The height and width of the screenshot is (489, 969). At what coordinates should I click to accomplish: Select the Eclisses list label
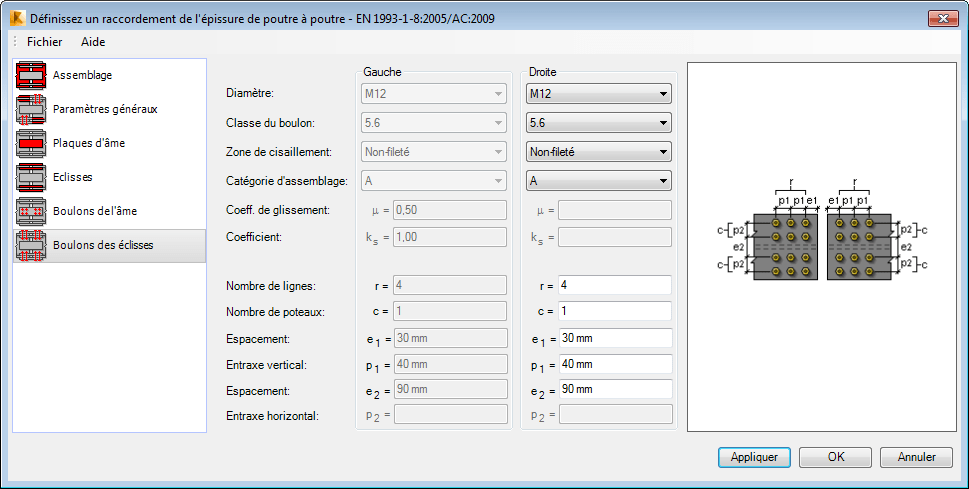point(72,177)
